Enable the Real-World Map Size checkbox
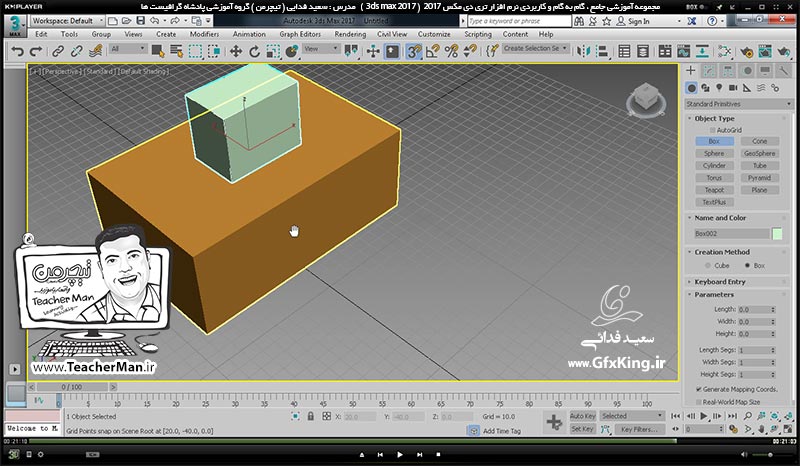The image size is (800, 466). tap(699, 402)
